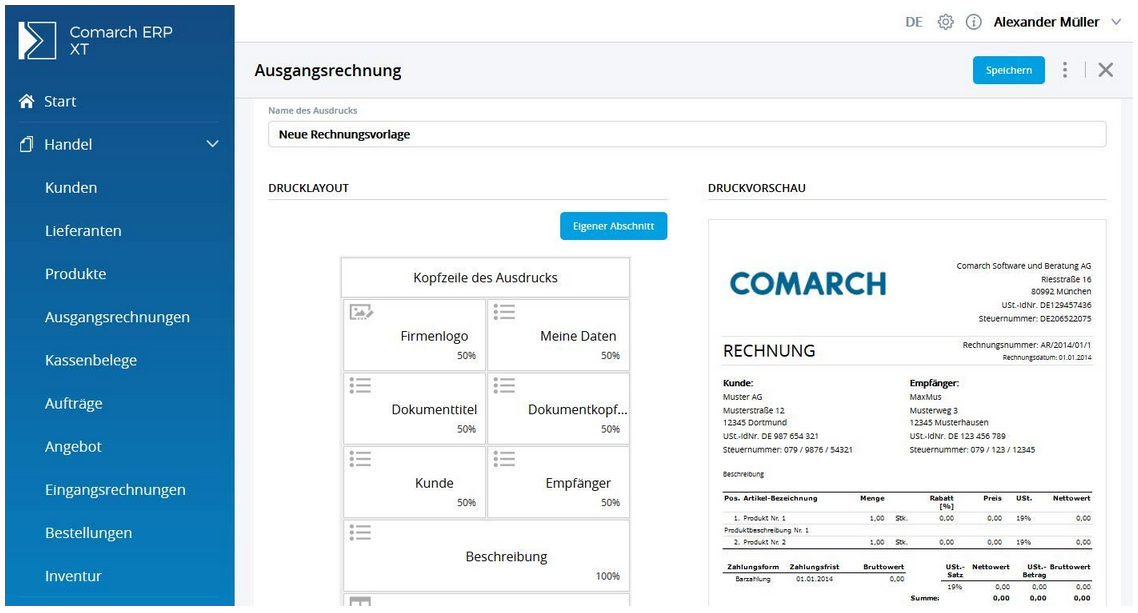Click the 50% width label in Firmenlogo
The image size is (1138, 613).
click(466, 355)
